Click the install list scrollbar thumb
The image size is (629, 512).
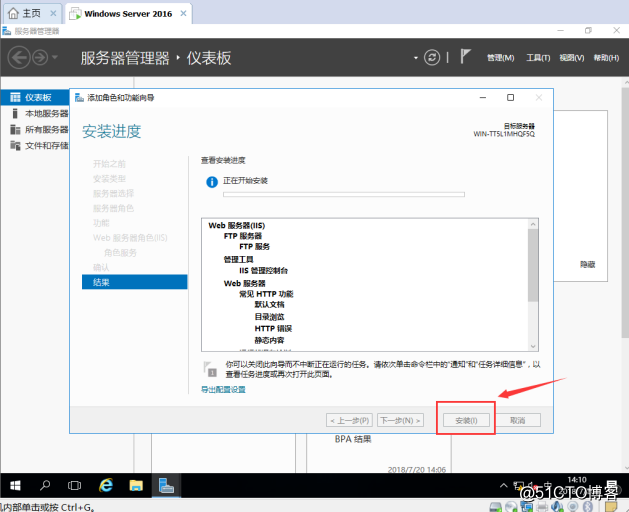tap(533, 265)
